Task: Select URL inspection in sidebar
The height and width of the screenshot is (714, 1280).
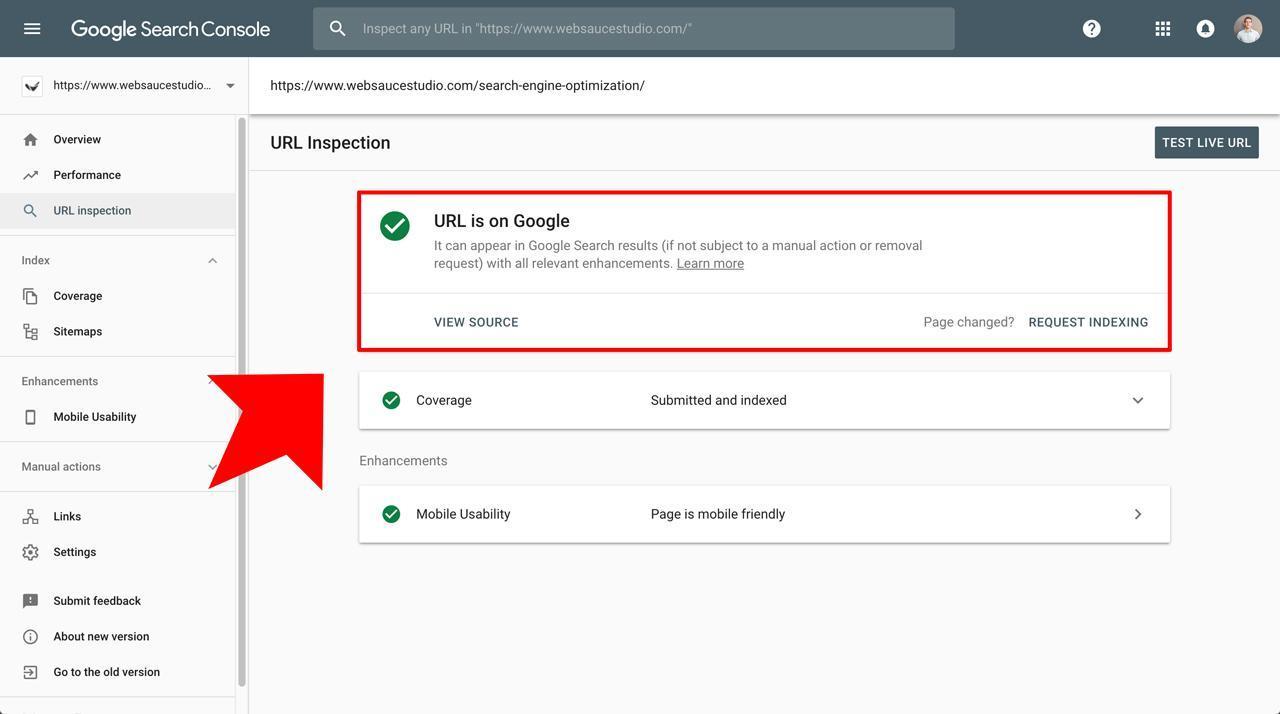Action: [118, 211]
